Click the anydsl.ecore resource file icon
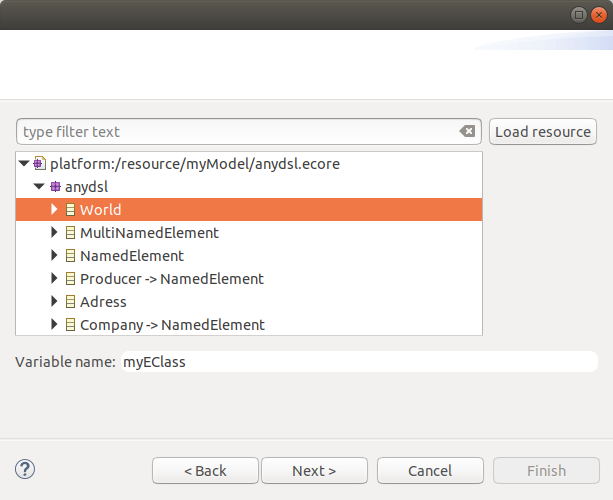Image resolution: width=613 pixels, height=500 pixels. [40, 164]
